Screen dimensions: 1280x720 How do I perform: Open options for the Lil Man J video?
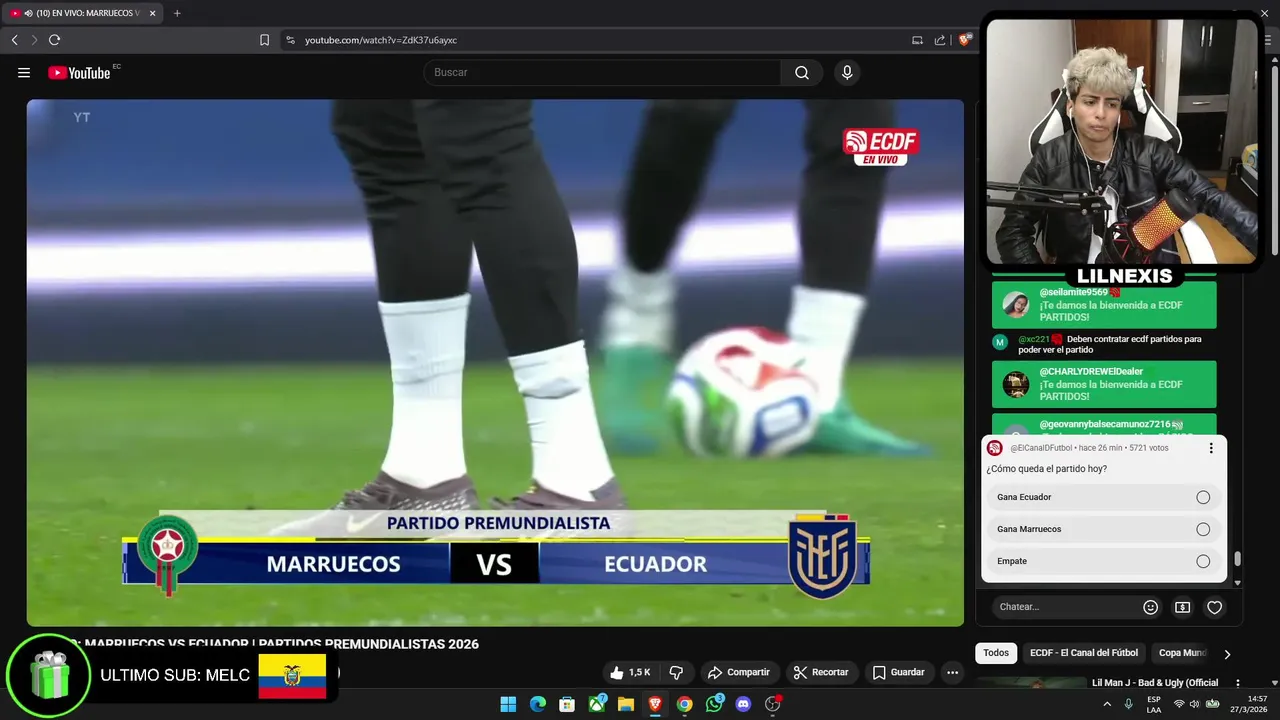coord(1238,684)
